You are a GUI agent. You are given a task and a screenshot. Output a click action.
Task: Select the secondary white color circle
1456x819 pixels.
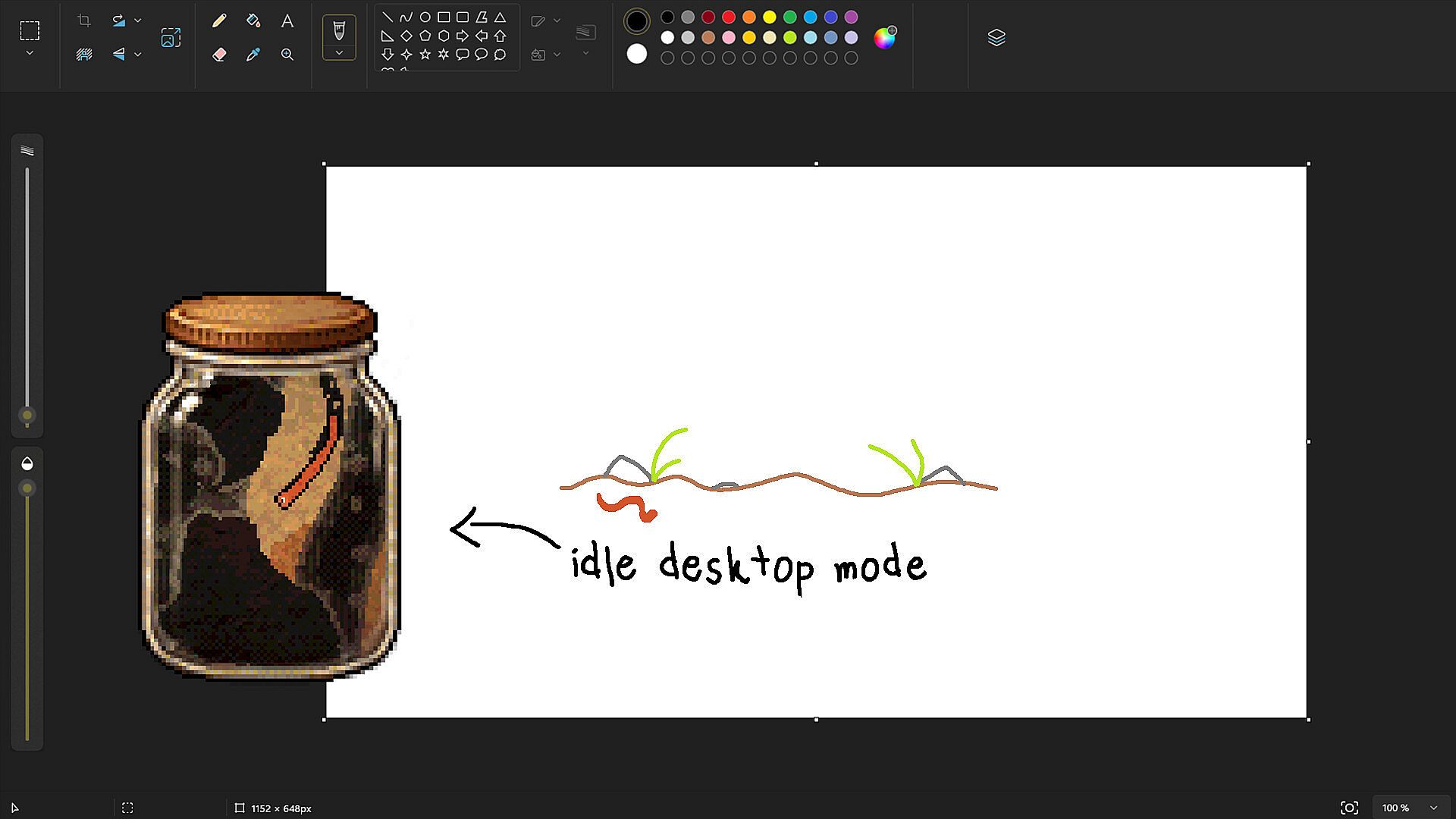pyautogui.click(x=637, y=54)
